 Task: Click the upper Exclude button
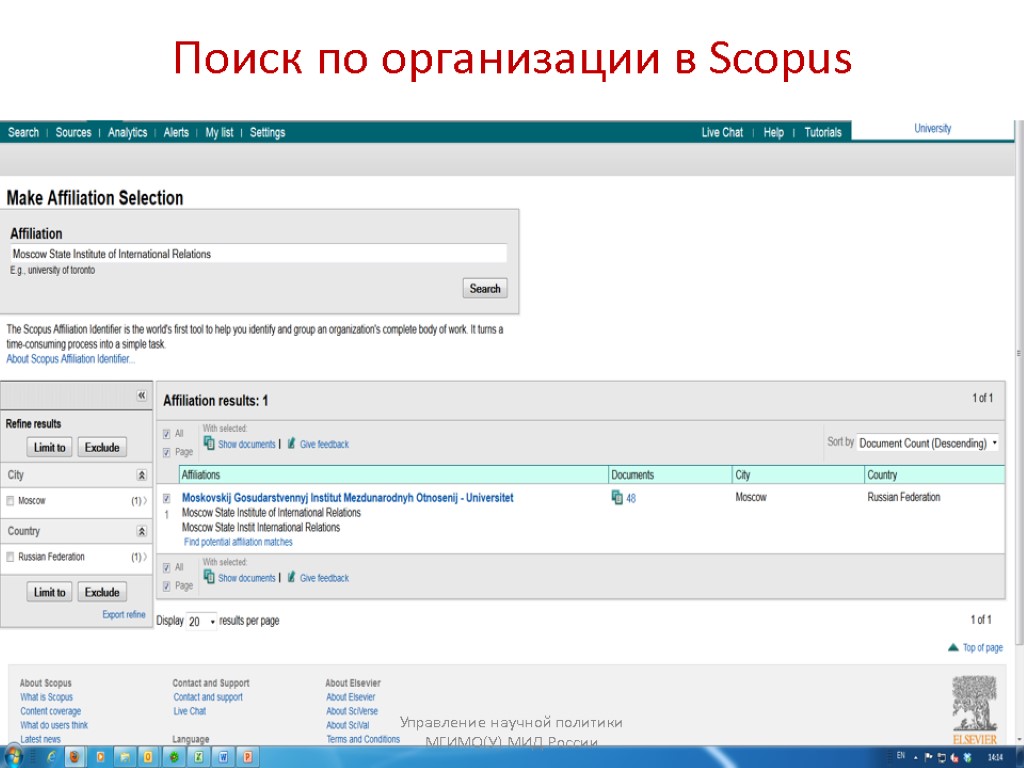click(x=102, y=447)
